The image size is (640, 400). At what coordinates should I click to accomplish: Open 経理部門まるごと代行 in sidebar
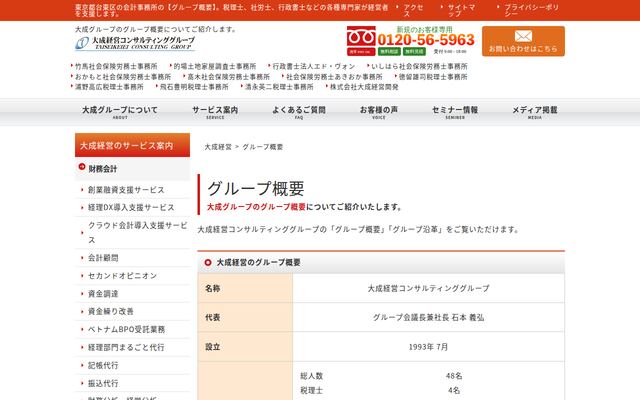126,347
